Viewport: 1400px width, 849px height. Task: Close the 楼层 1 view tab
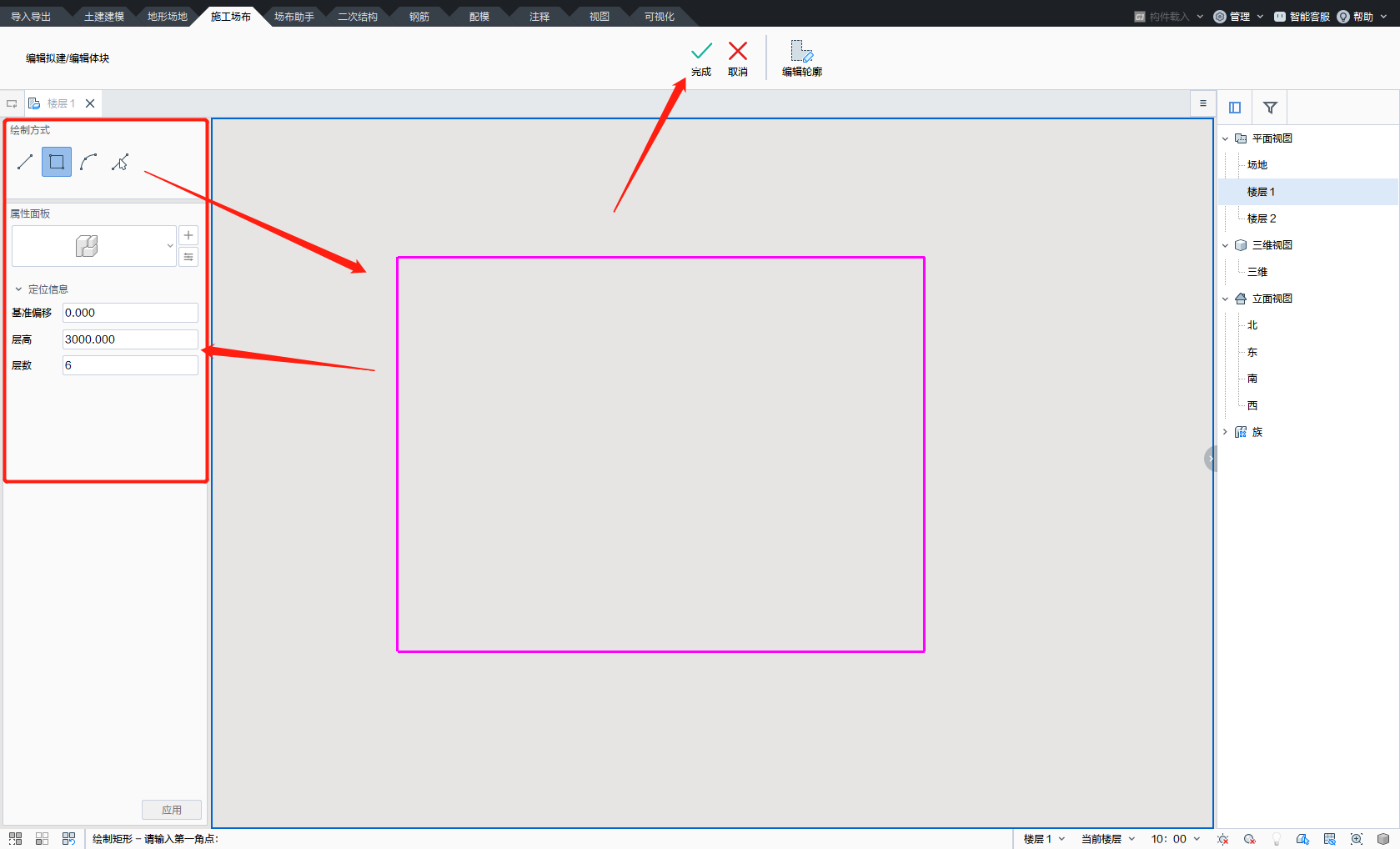[x=90, y=103]
